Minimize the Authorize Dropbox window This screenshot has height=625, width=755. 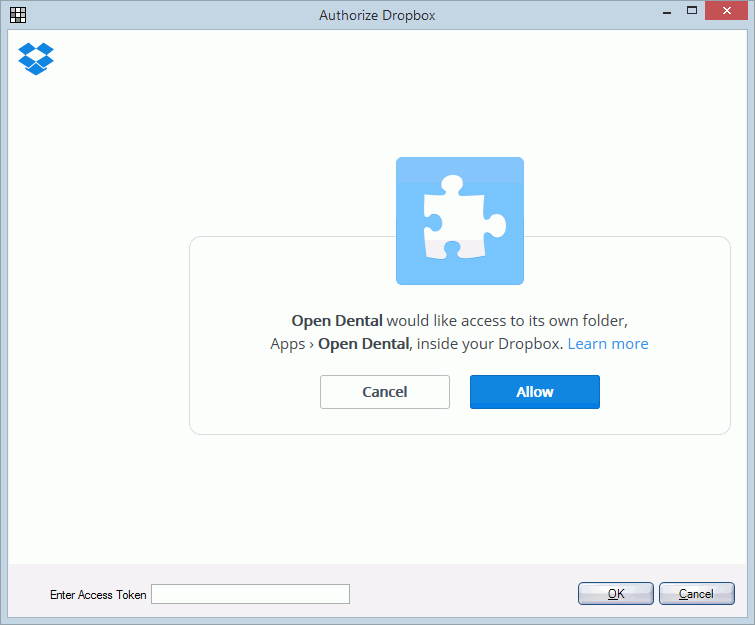point(667,12)
